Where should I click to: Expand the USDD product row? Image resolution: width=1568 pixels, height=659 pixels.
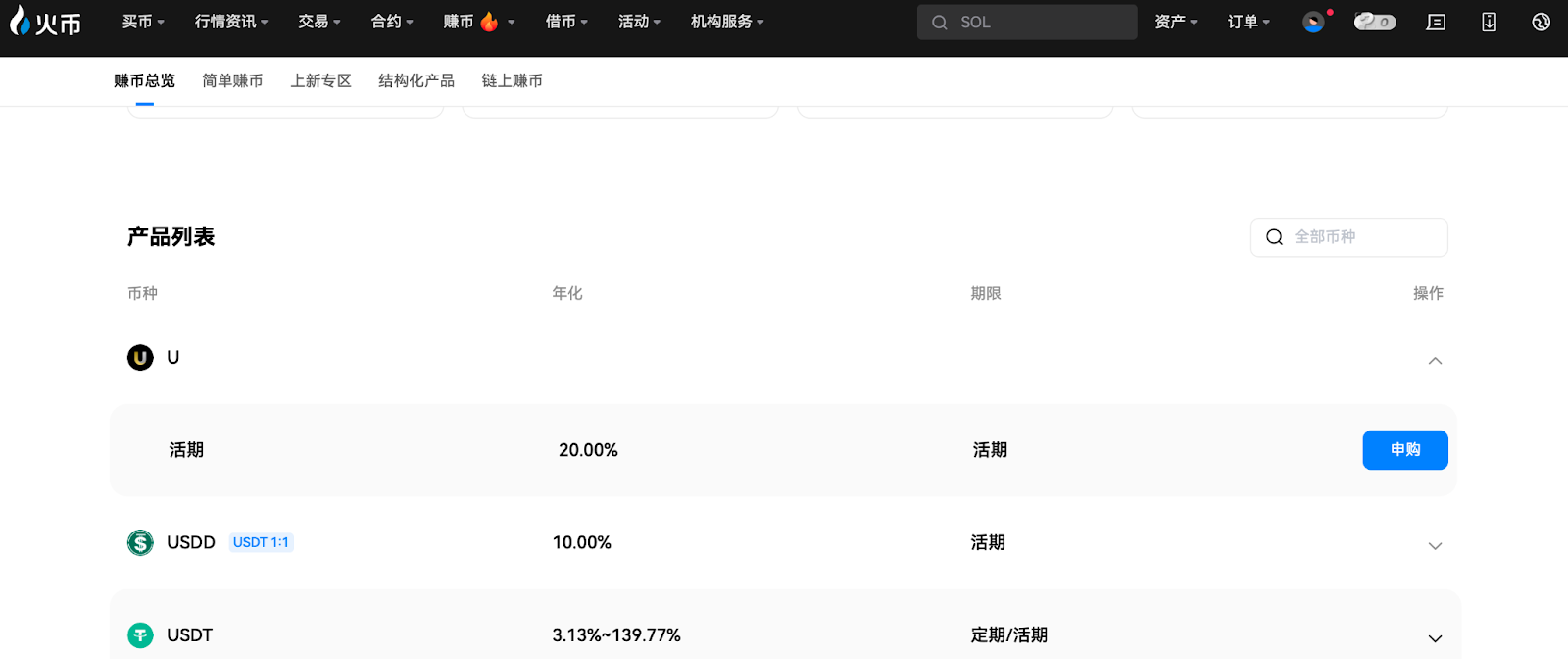coord(1435,546)
